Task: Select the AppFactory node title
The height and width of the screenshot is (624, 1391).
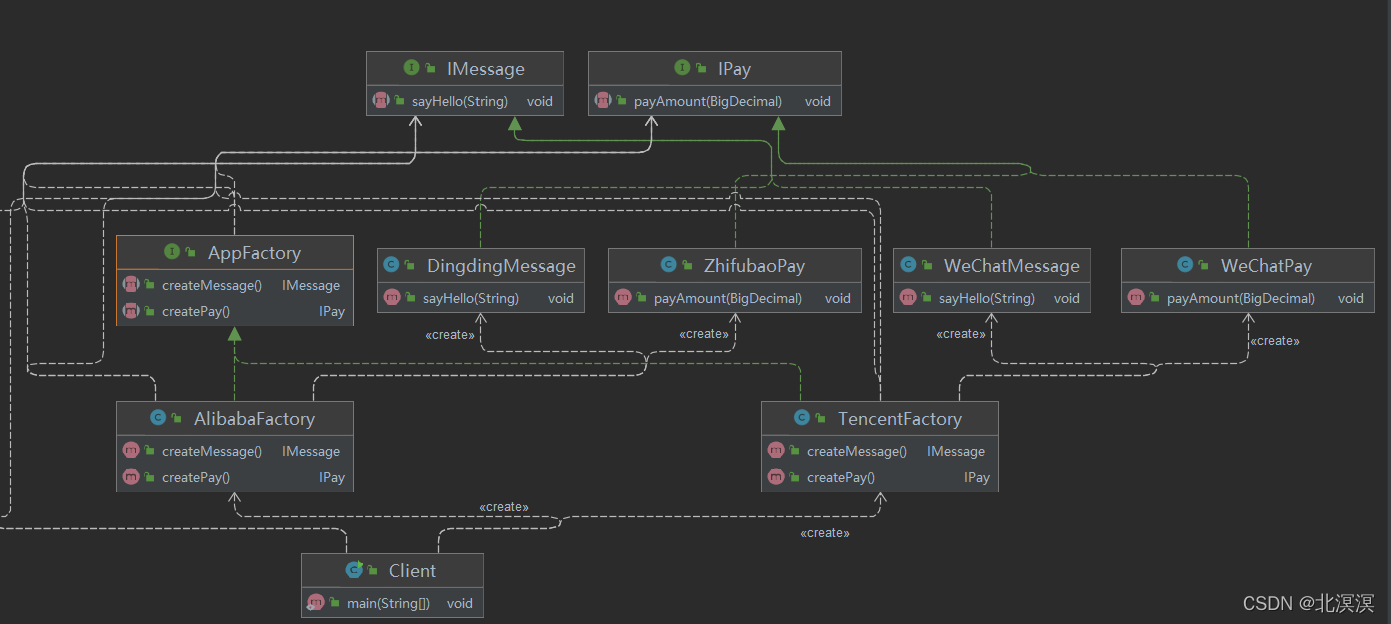Action: coord(254,253)
